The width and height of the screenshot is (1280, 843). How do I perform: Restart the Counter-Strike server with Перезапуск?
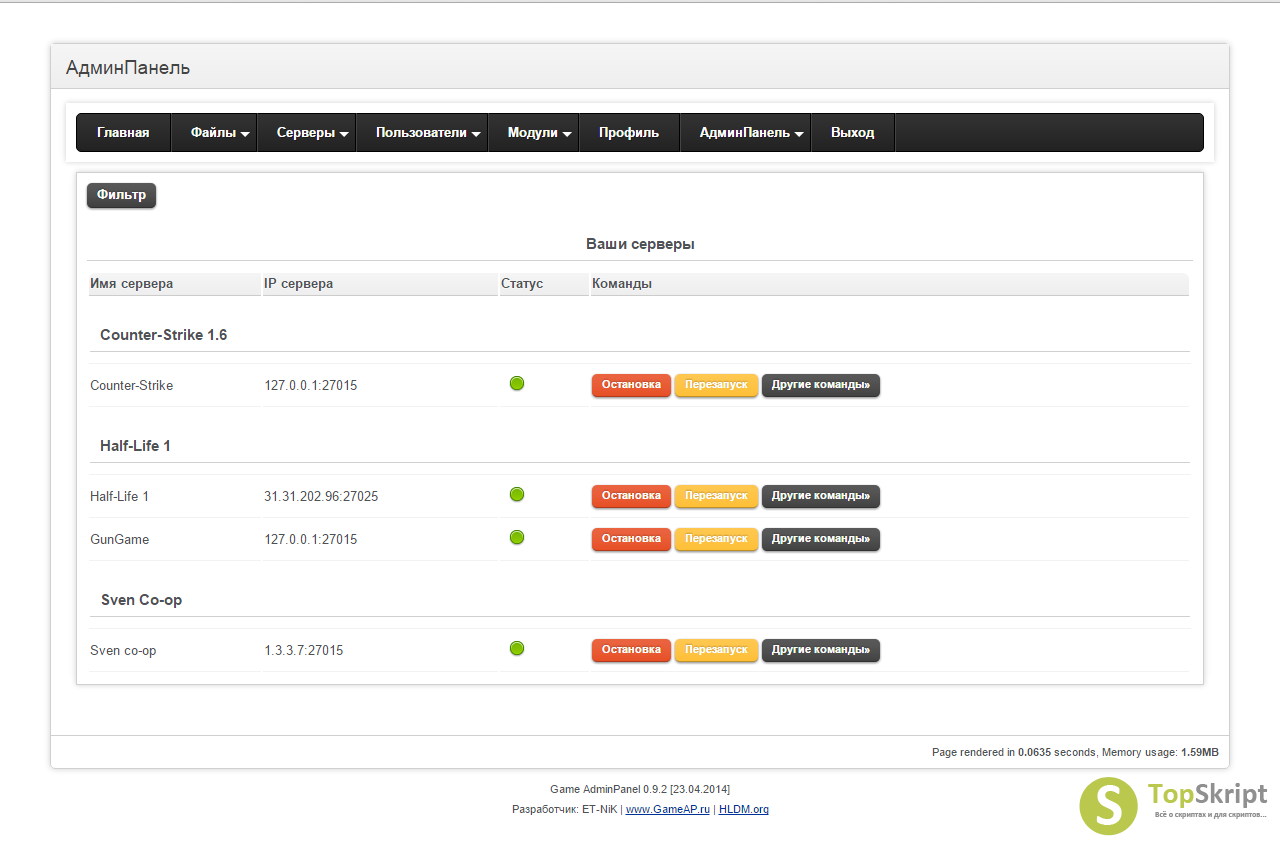pyautogui.click(x=716, y=385)
